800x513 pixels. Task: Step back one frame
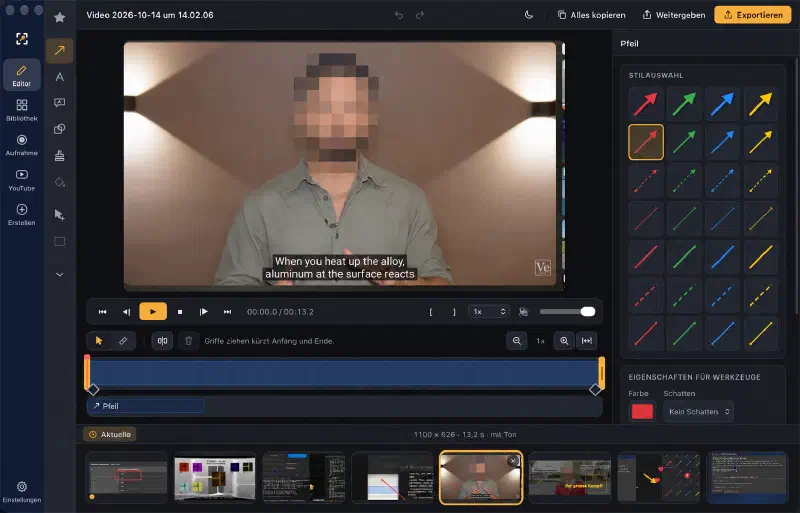pos(127,312)
